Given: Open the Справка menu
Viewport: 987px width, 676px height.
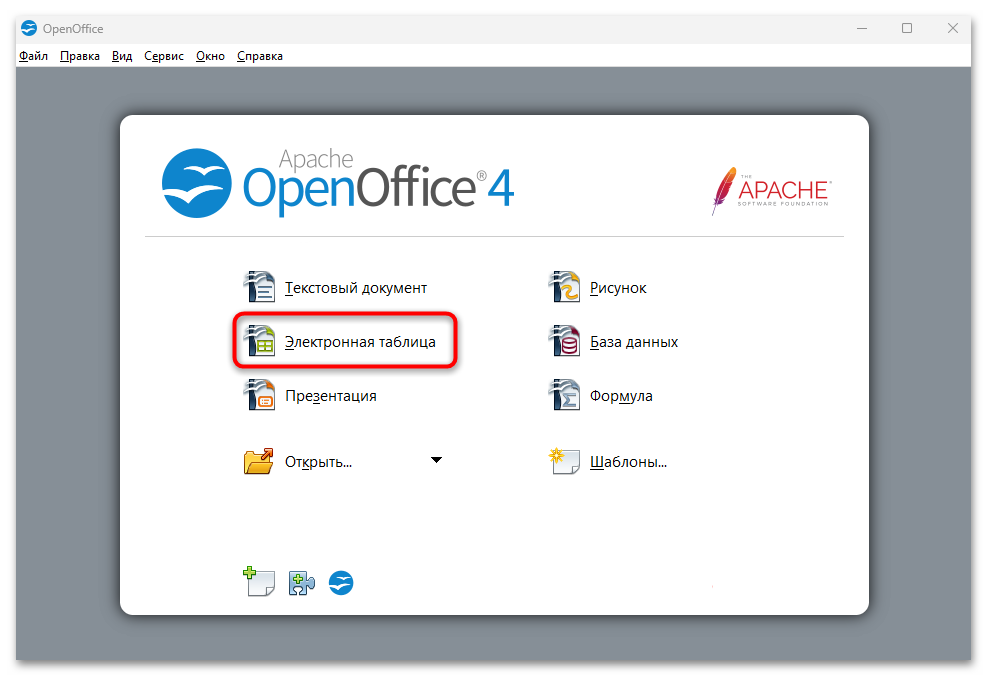Looking at the screenshot, I should point(260,56).
